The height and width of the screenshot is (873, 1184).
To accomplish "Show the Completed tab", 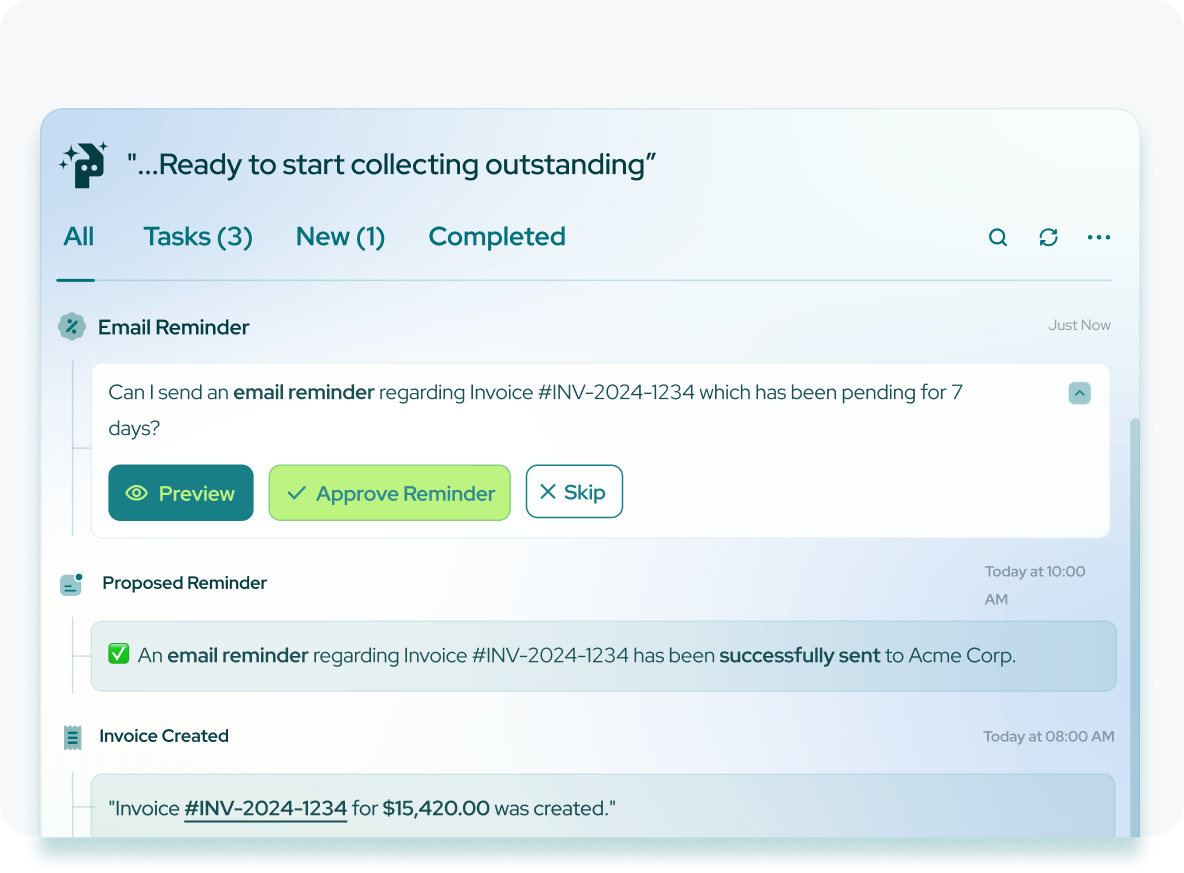I will [x=497, y=237].
